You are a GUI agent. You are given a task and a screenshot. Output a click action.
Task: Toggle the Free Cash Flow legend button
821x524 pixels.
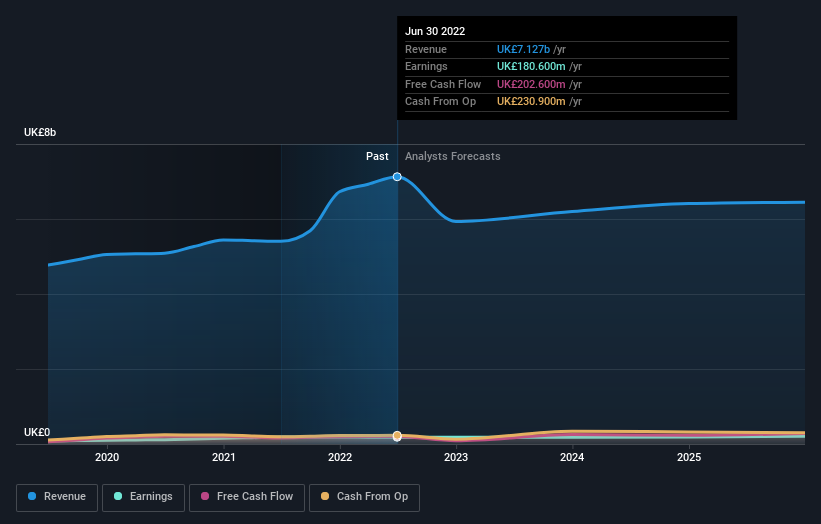[x=247, y=497]
